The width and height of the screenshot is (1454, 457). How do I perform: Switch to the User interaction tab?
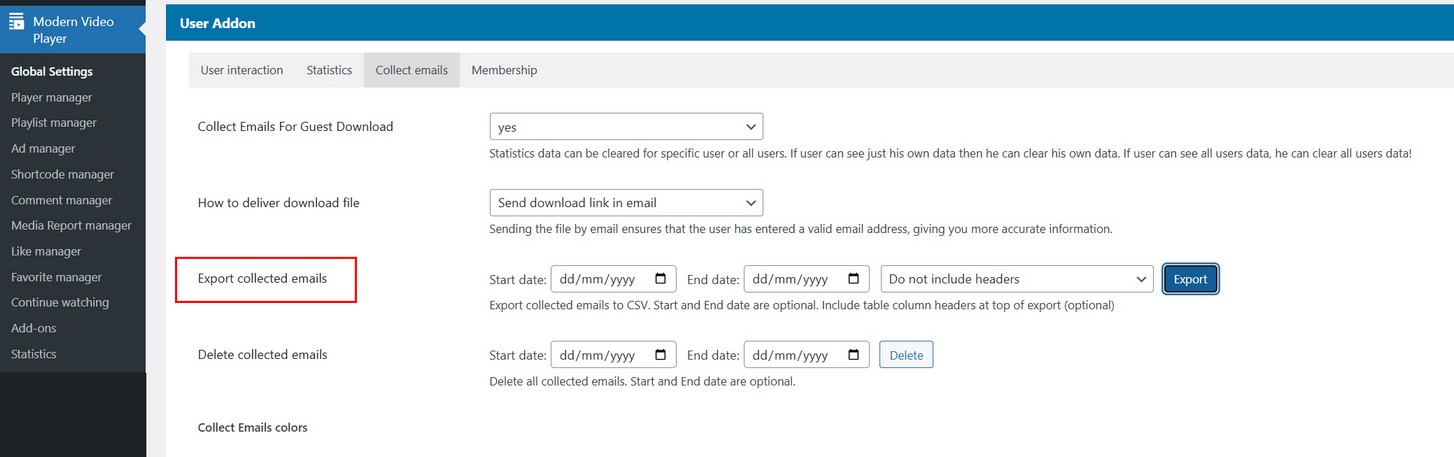241,70
